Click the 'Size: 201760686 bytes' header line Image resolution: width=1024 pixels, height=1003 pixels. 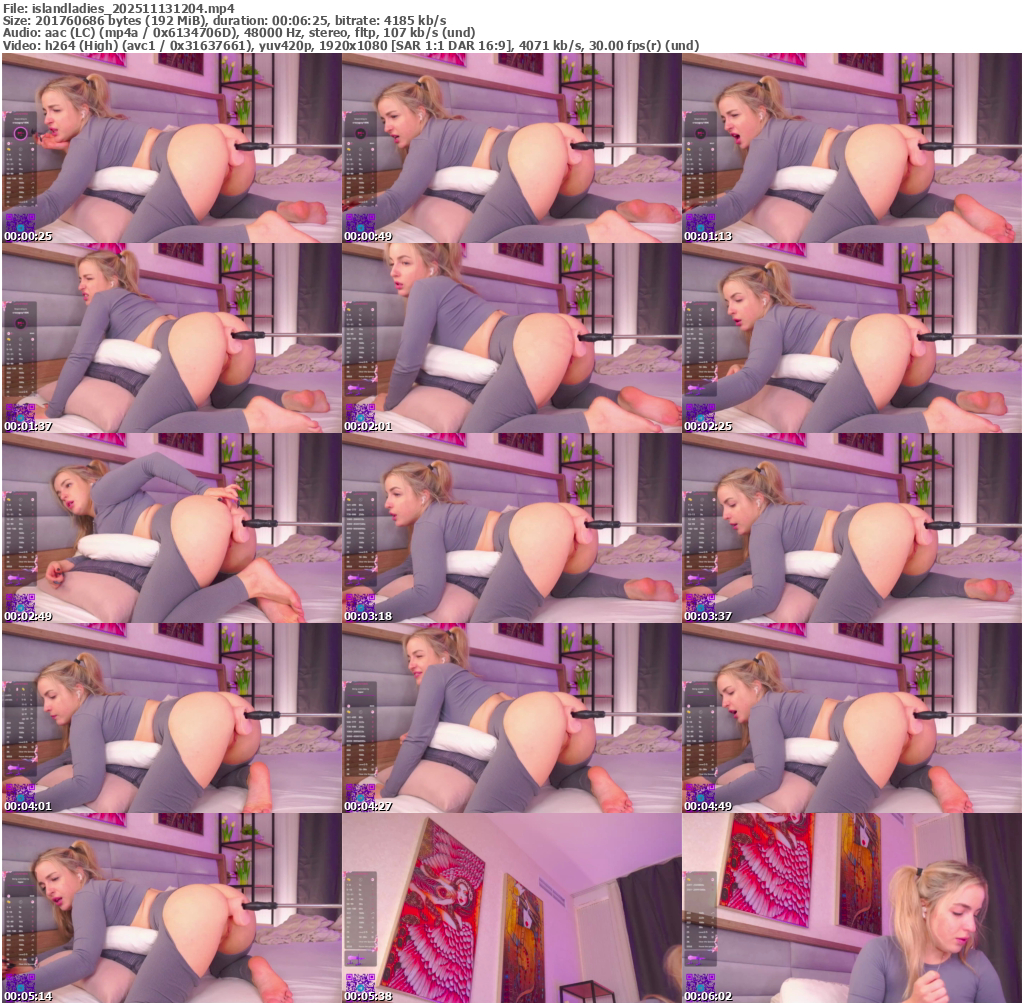(x=225, y=20)
